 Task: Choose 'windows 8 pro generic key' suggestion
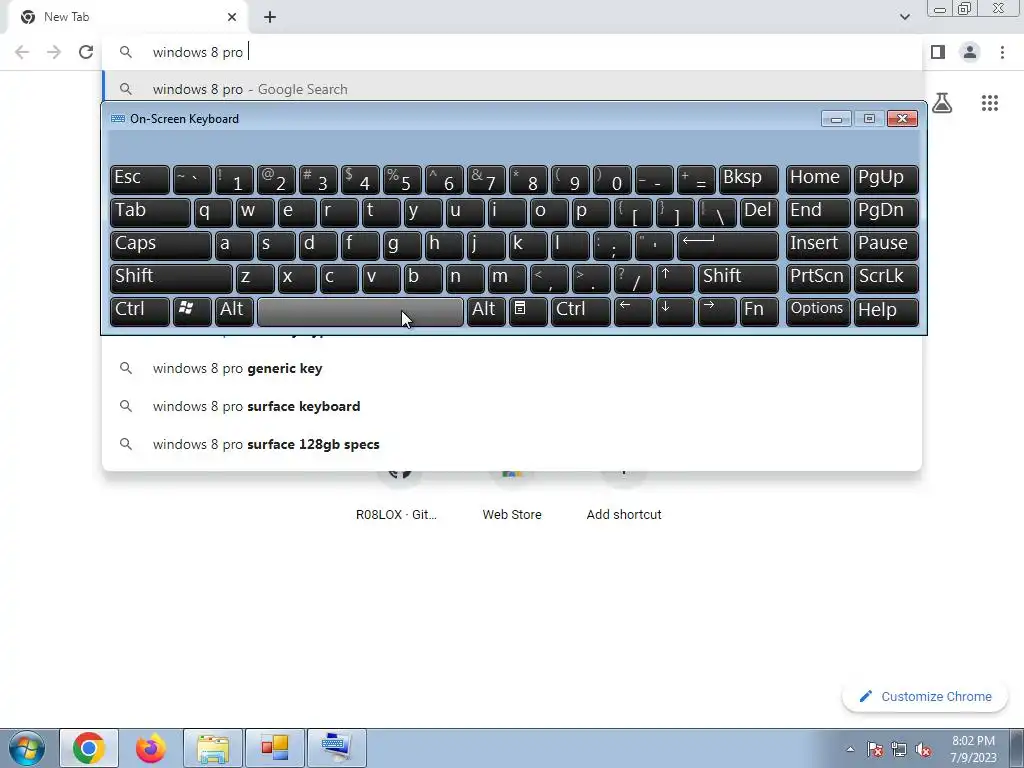[512, 368]
